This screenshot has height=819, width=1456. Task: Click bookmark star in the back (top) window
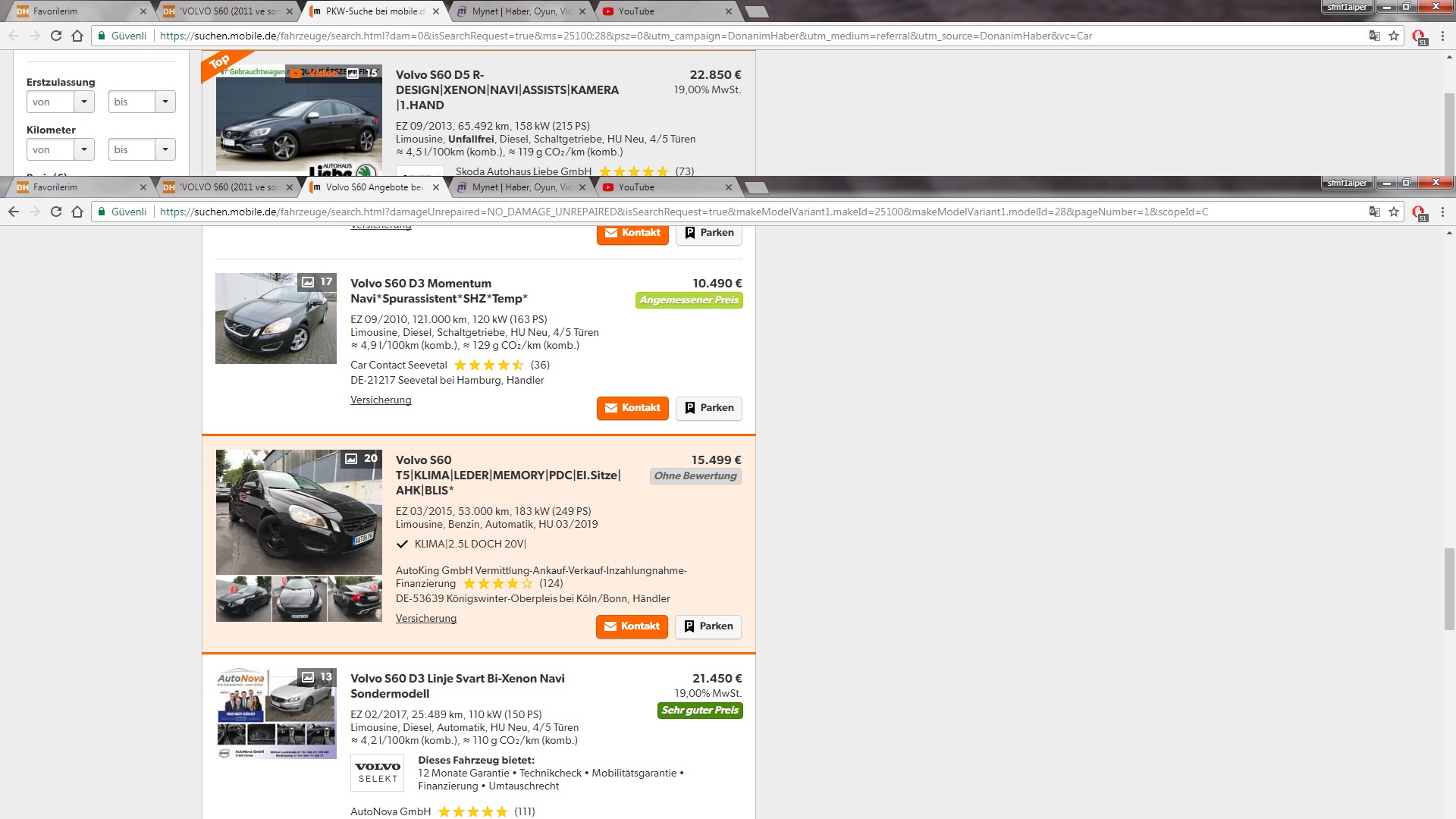[x=1394, y=36]
